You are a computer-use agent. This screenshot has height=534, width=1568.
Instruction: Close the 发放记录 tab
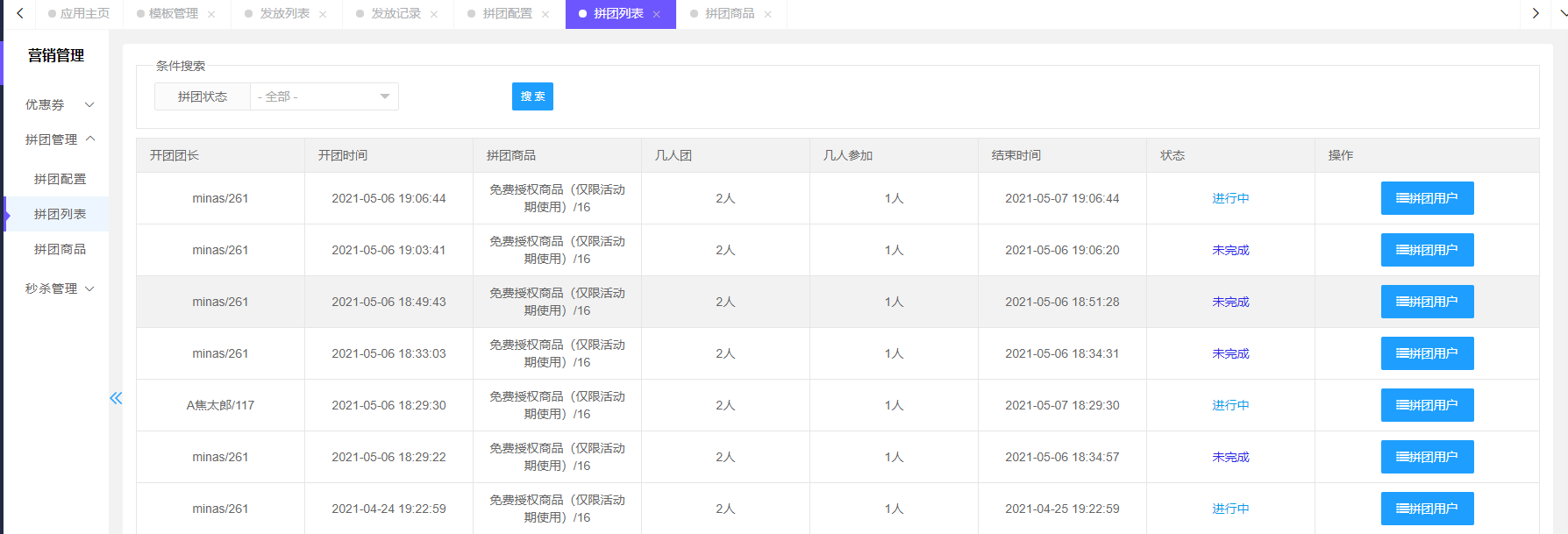click(x=434, y=14)
